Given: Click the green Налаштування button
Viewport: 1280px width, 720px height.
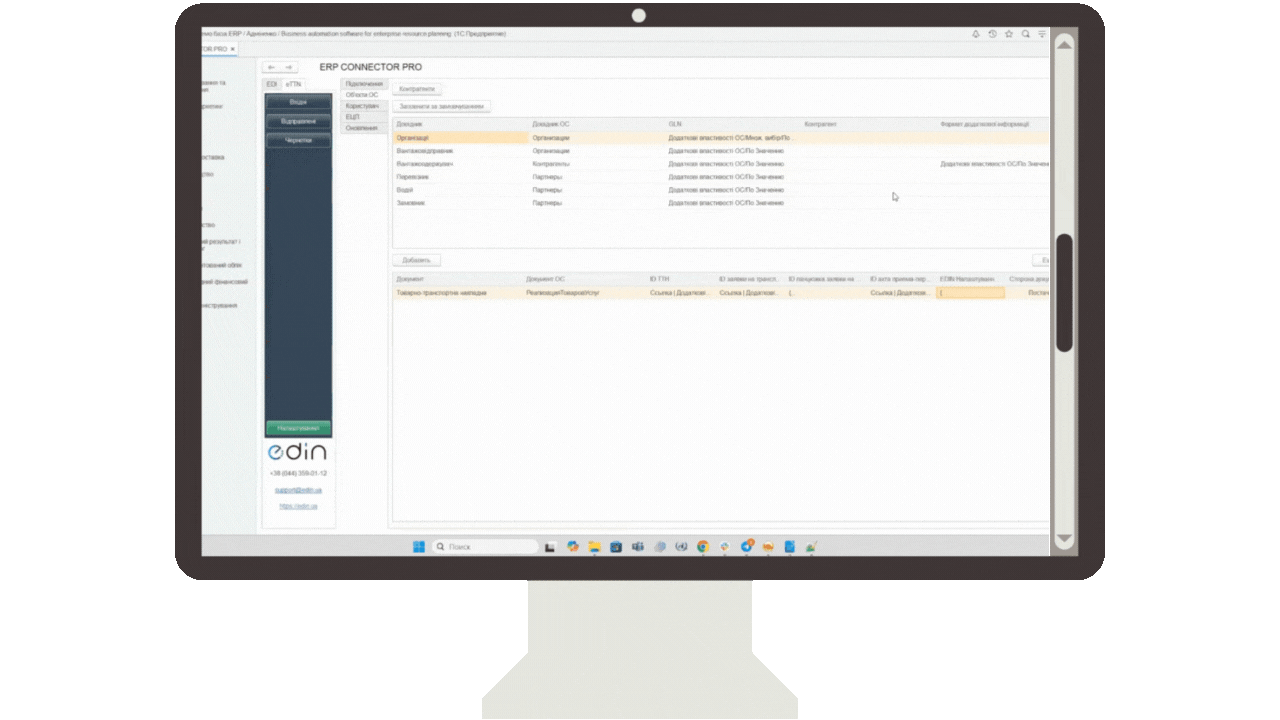Looking at the screenshot, I should [298, 428].
